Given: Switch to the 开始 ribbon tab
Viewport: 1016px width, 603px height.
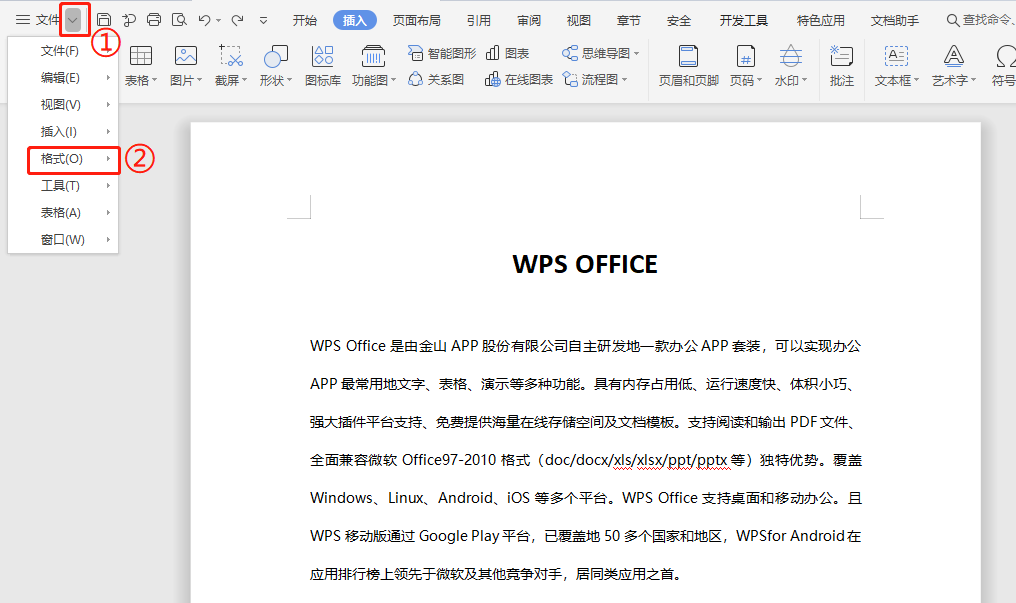Looking at the screenshot, I should point(305,21).
